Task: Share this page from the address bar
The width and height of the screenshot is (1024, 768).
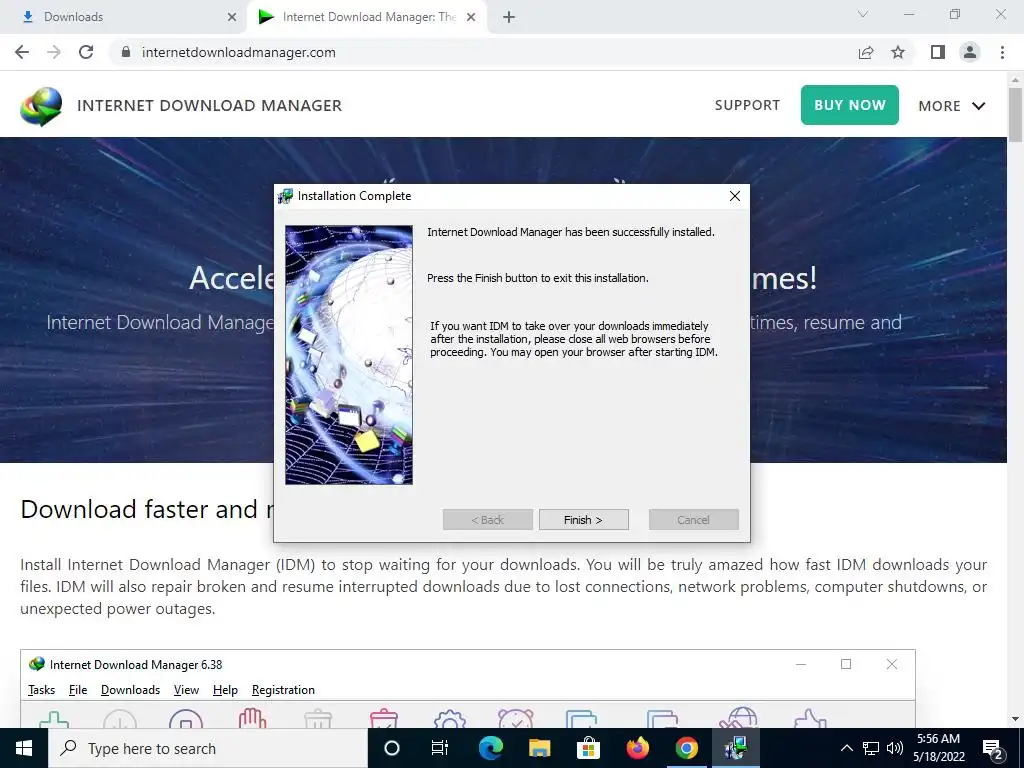Action: pos(866,52)
